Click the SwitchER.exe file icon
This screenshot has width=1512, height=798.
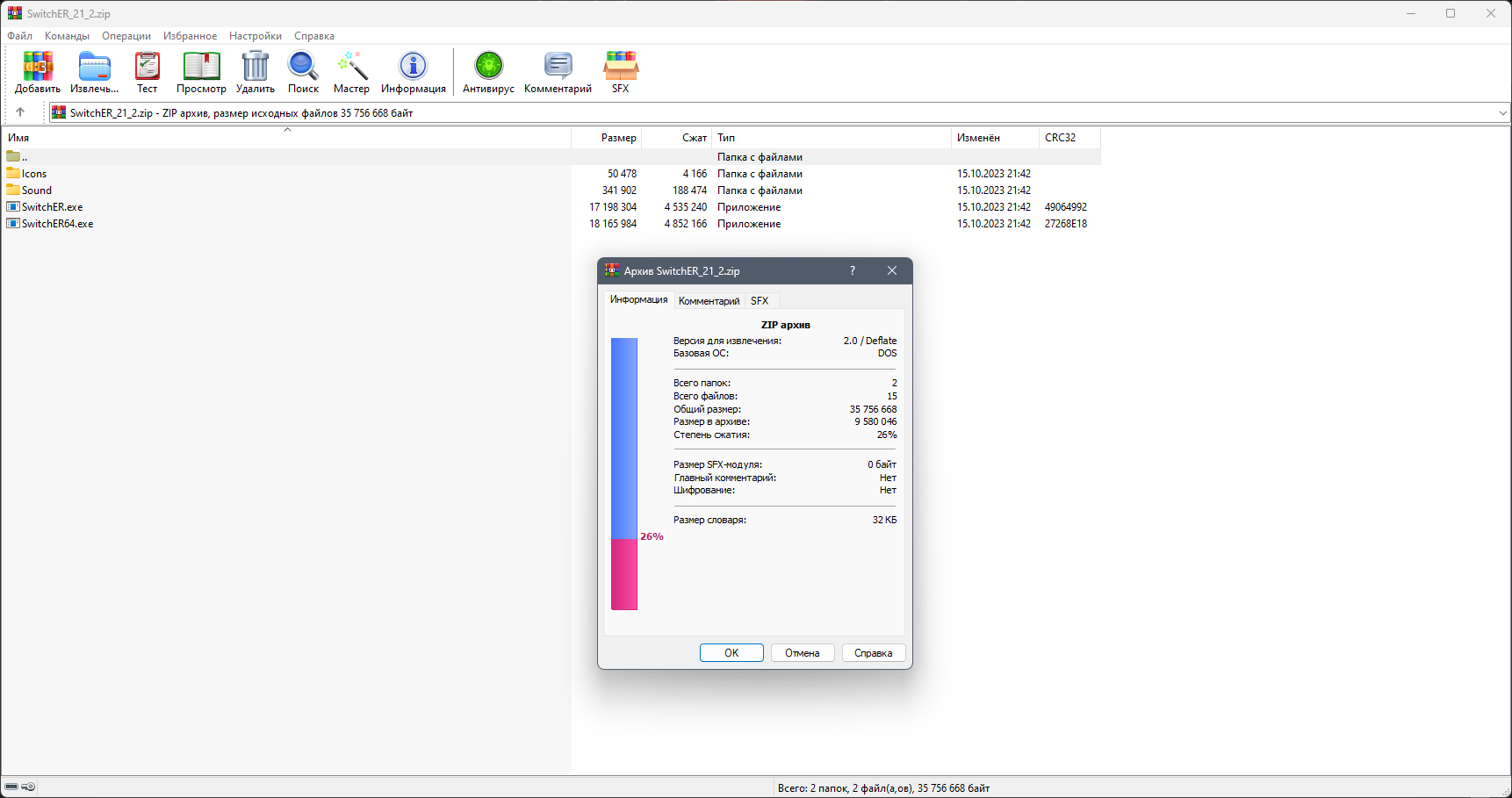[13, 206]
